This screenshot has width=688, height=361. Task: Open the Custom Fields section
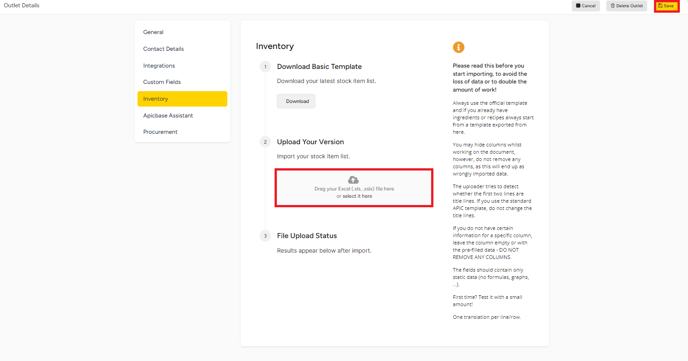(x=162, y=82)
